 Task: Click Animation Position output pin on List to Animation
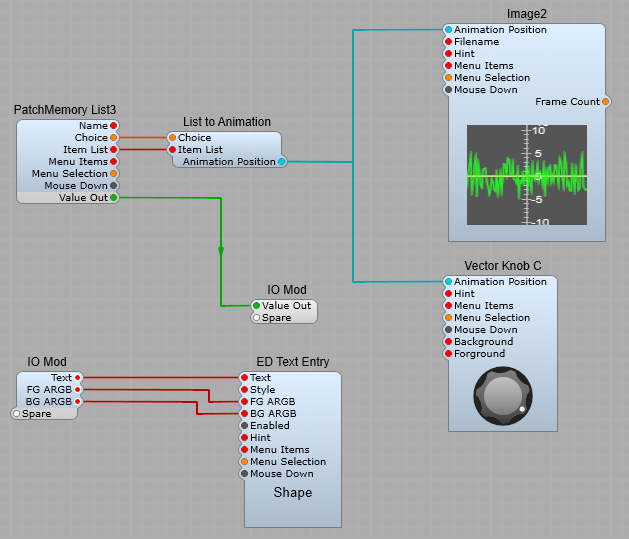point(281,162)
